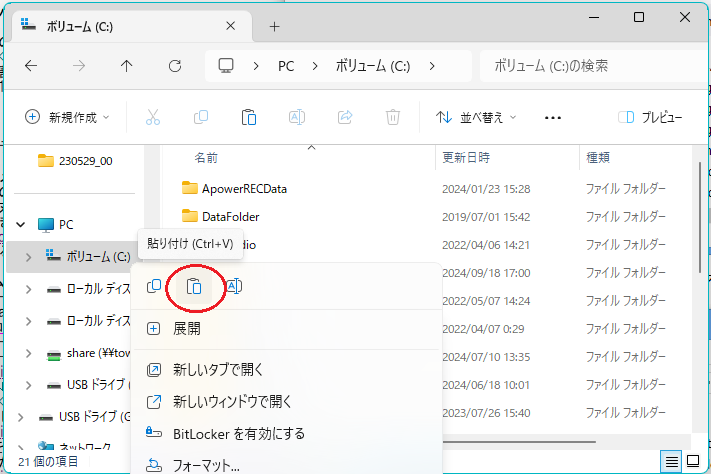Click the Copy icon in the toolbar
This screenshot has width=711, height=474.
[x=201, y=117]
